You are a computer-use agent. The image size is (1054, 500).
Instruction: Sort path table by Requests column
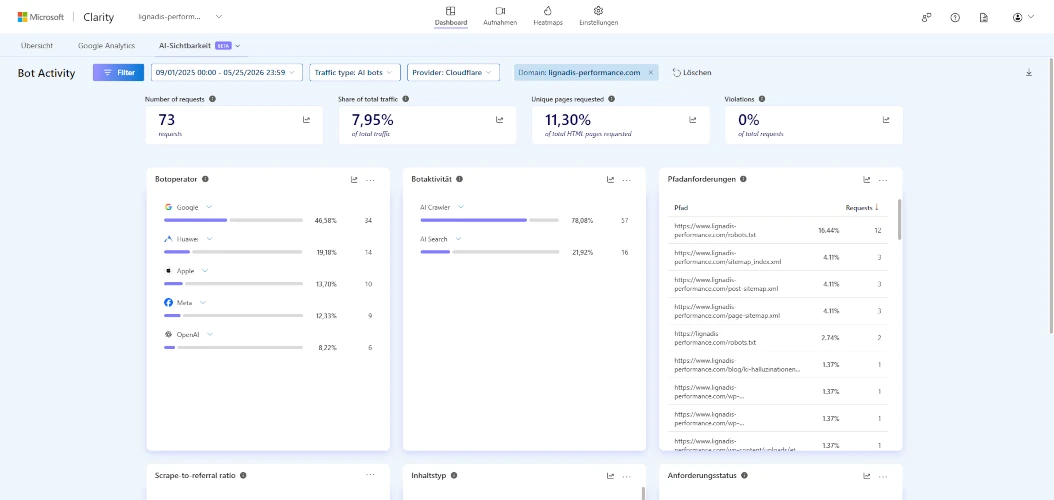pyautogui.click(x=862, y=208)
